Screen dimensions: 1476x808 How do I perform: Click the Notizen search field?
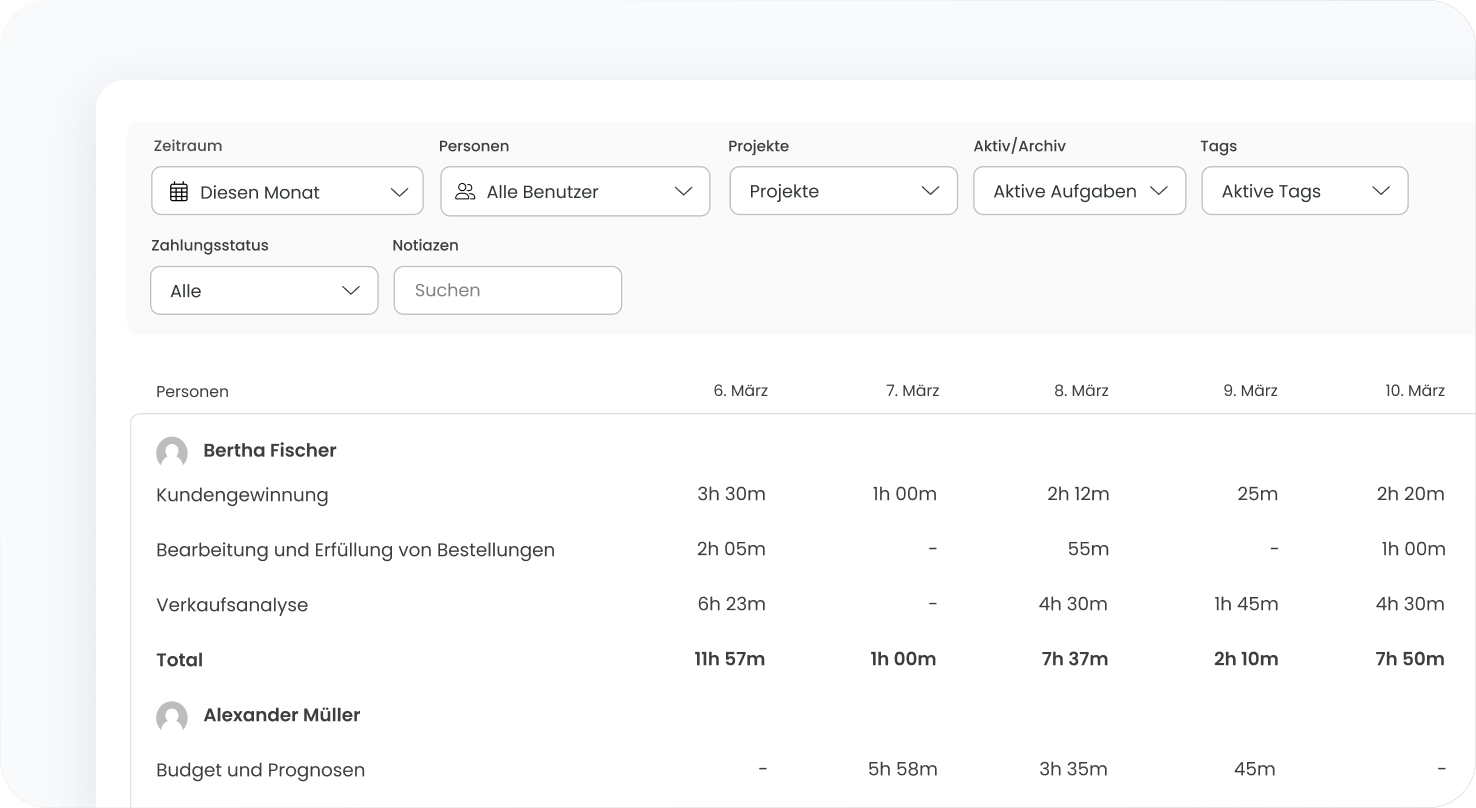coord(507,291)
